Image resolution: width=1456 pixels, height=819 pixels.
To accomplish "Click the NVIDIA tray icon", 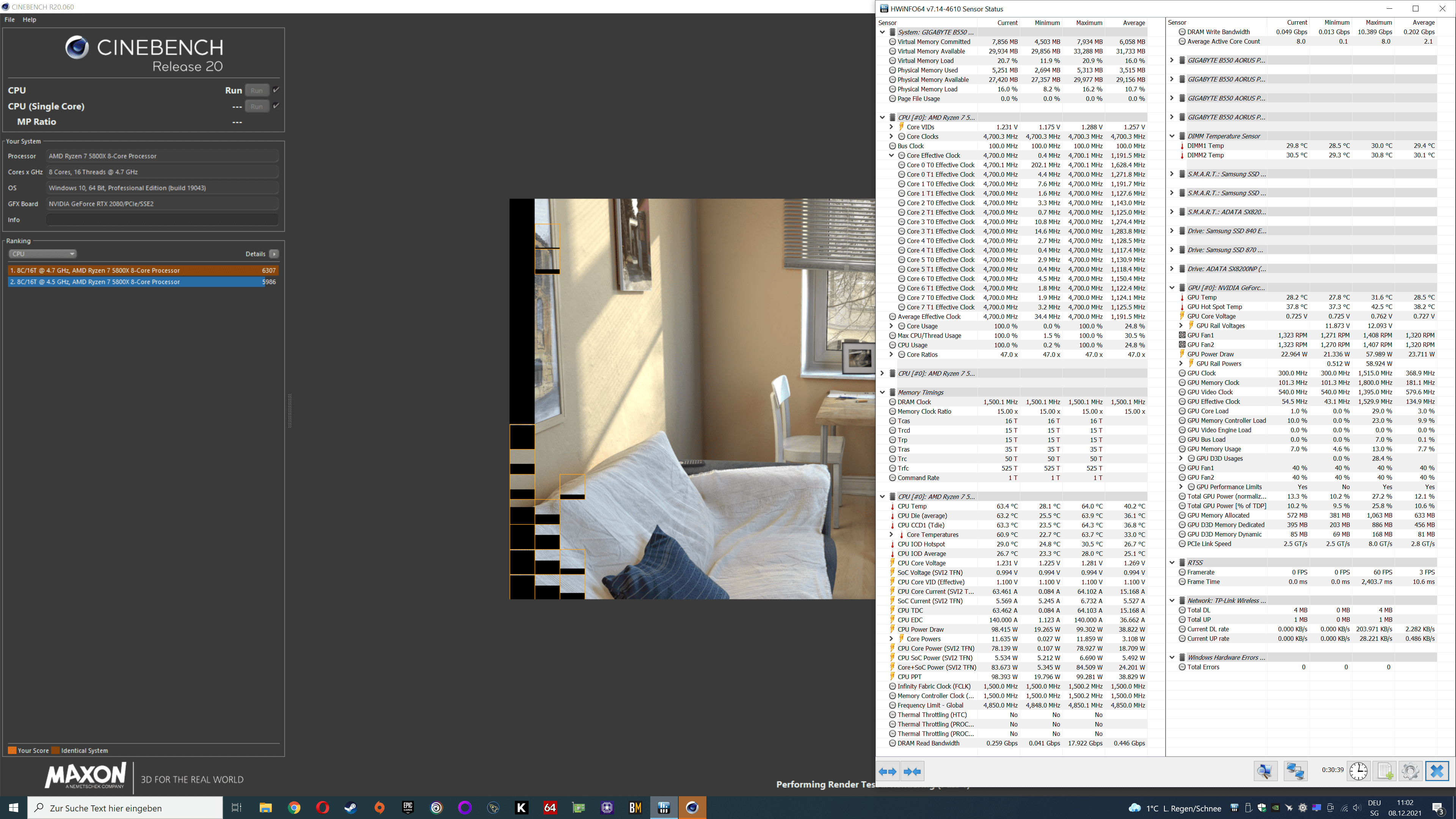I will pos(1275,808).
